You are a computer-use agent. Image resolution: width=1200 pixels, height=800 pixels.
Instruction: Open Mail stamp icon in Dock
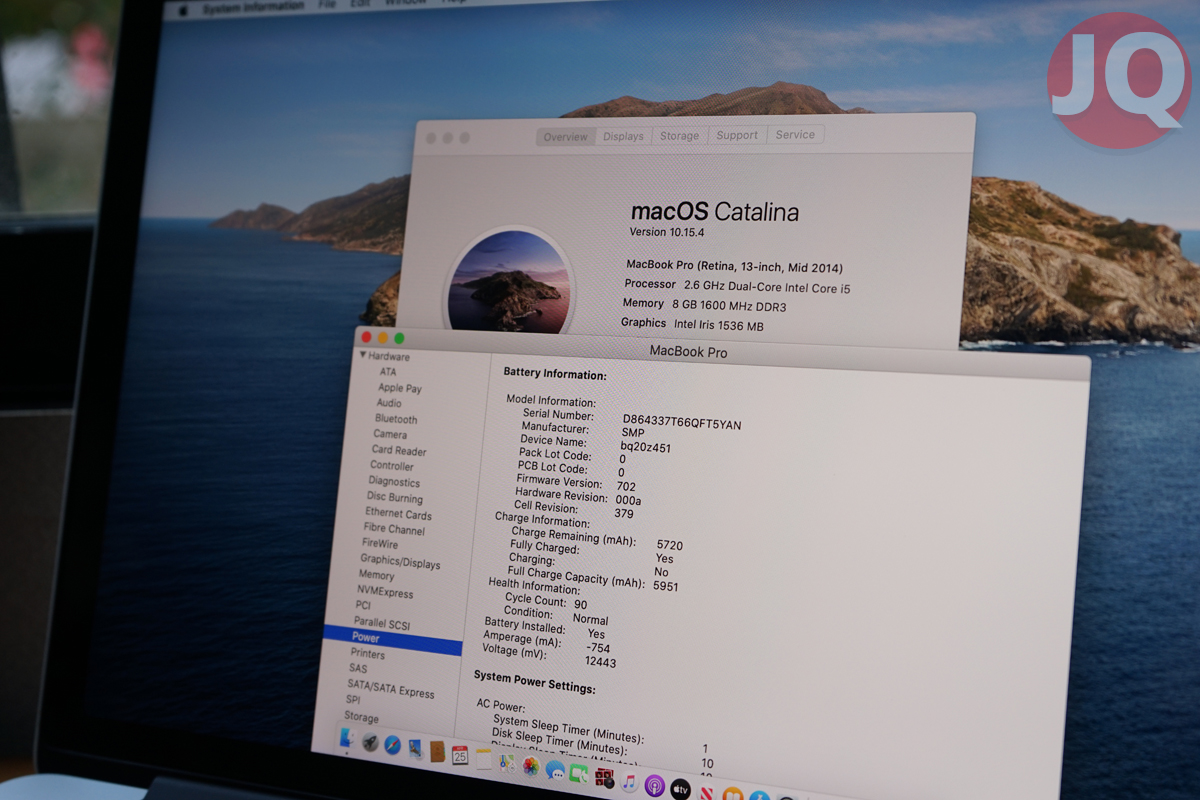coord(414,749)
